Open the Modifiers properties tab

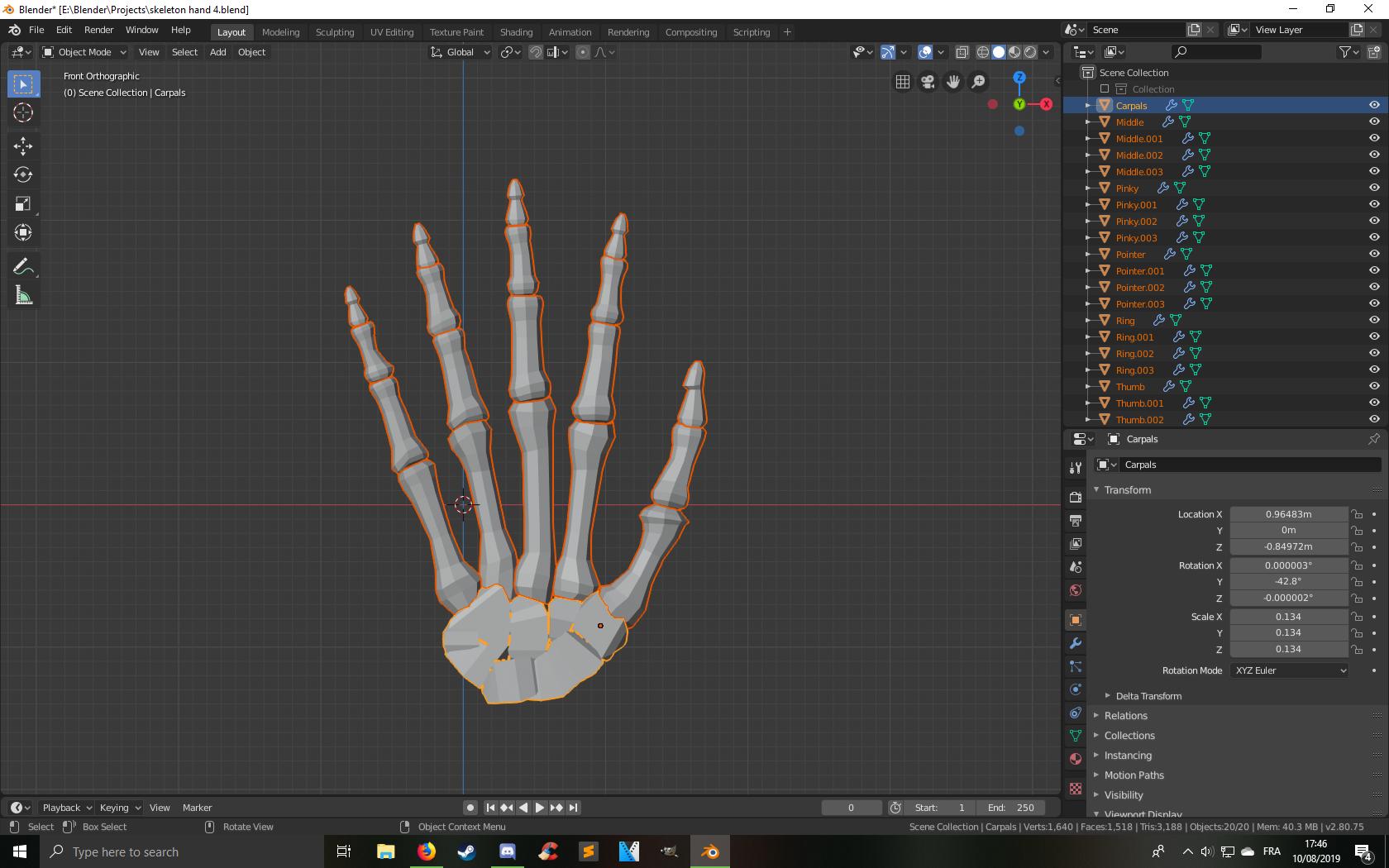coord(1076,643)
